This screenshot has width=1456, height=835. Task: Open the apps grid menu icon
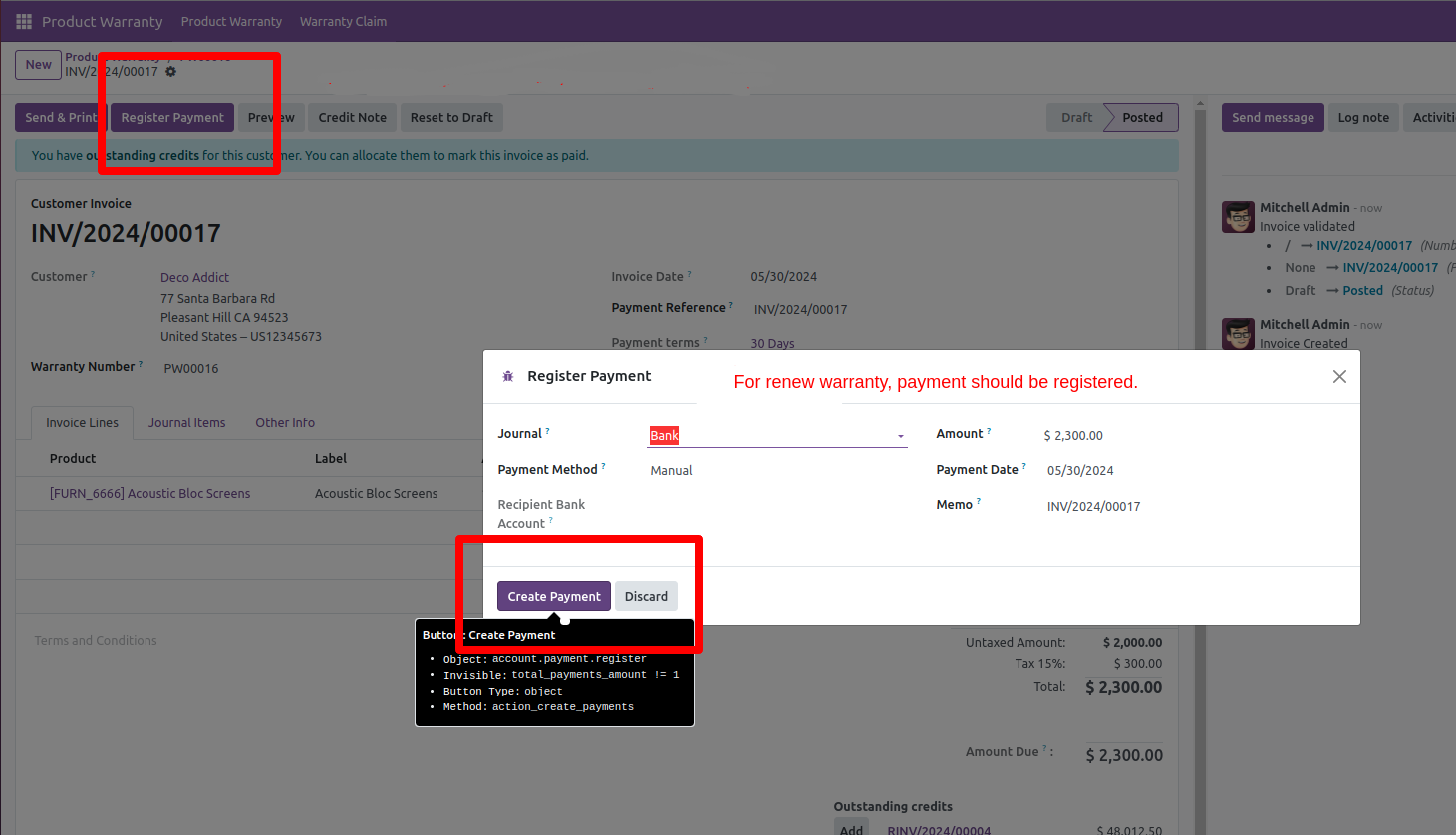pyautogui.click(x=24, y=21)
